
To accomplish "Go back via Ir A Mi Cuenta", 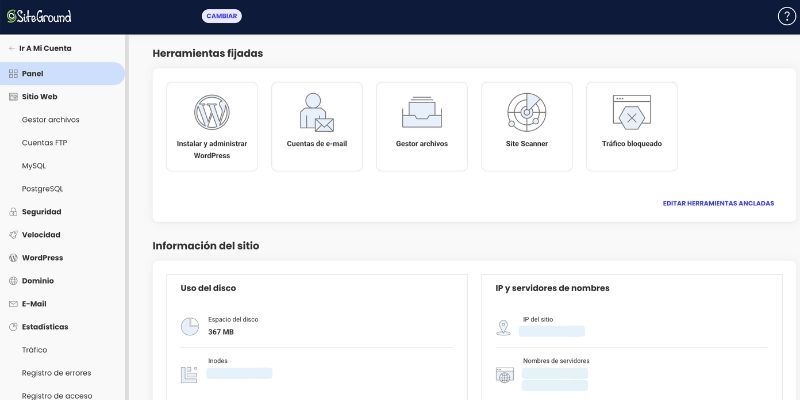I will (x=45, y=48).
